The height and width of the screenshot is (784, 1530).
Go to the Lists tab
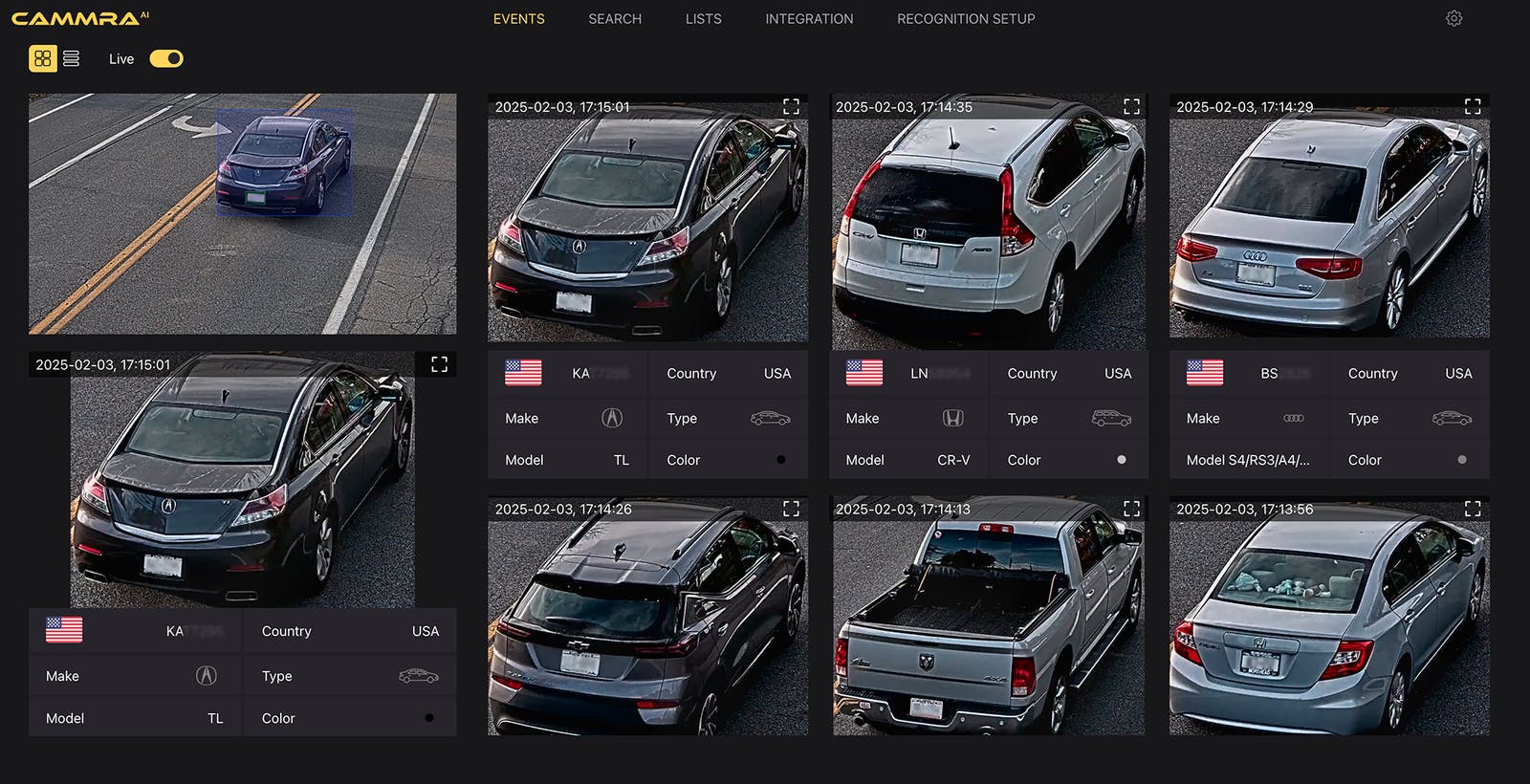click(703, 19)
